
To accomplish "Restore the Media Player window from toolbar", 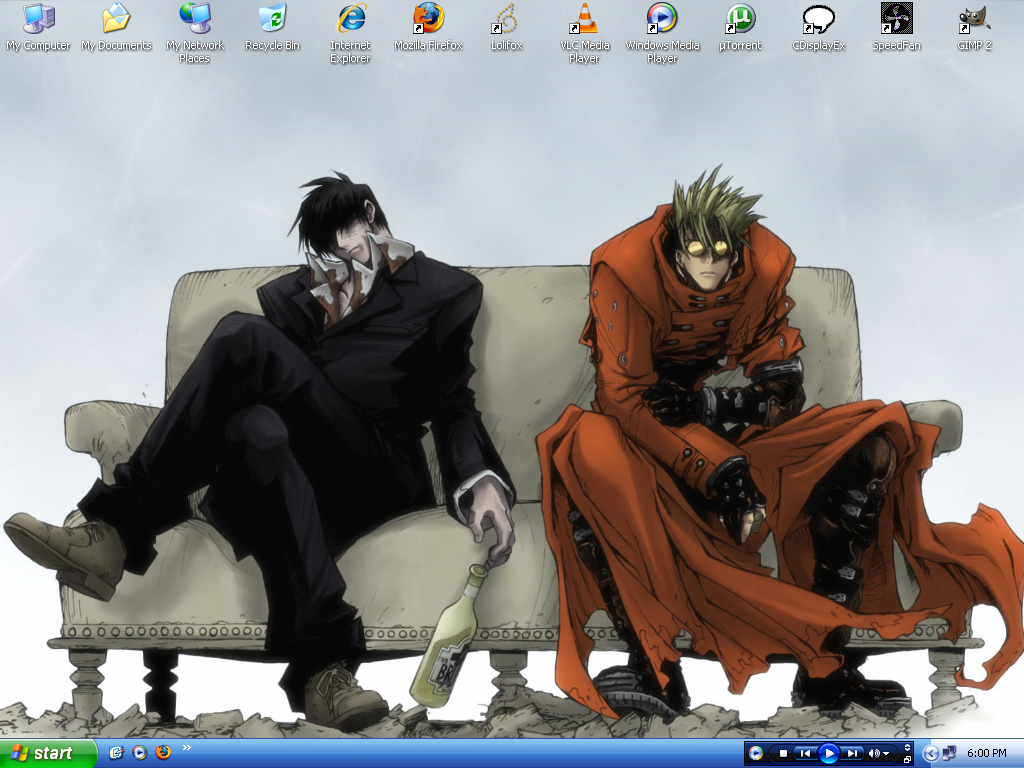I will (x=907, y=760).
